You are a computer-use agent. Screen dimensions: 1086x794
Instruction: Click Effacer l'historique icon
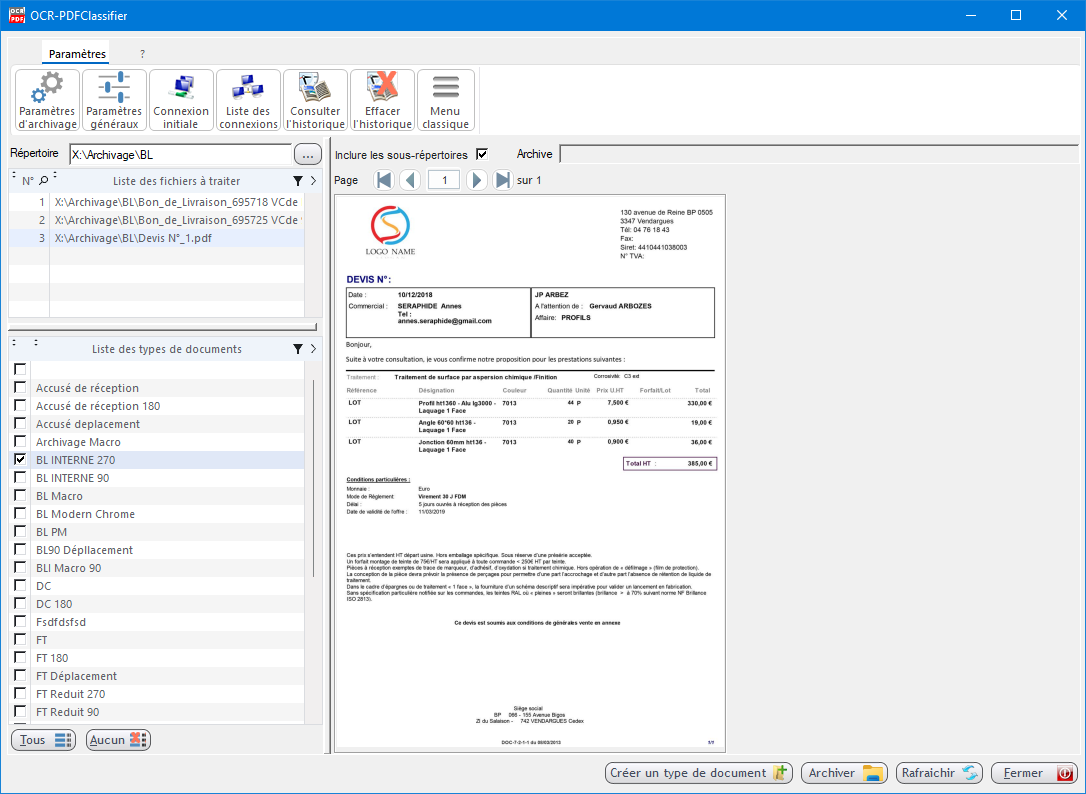point(382,100)
